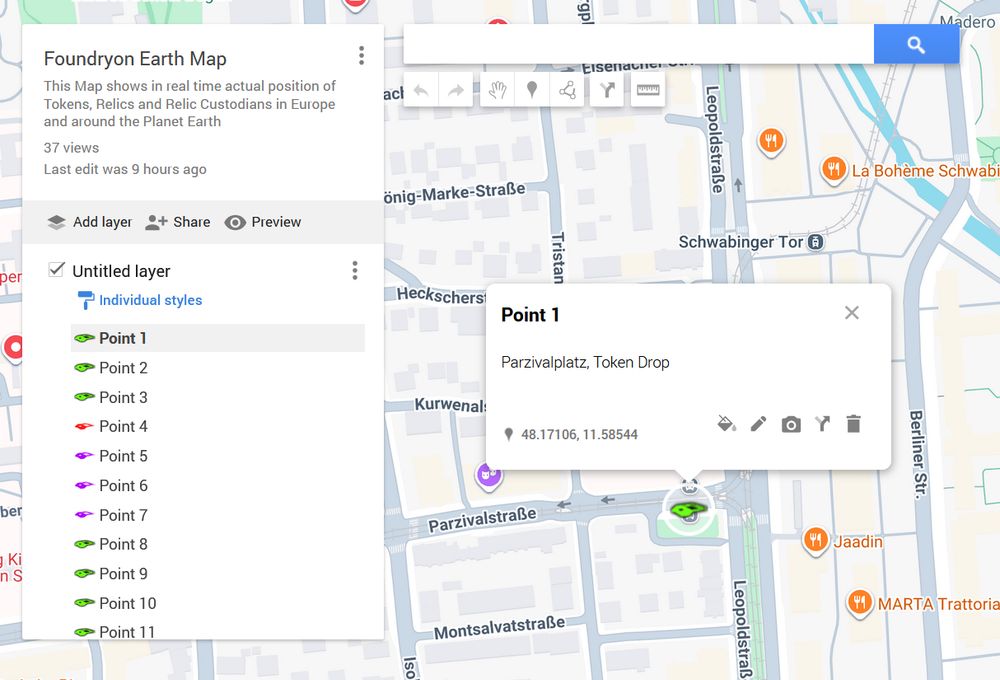
Task: Click the blue search button
Action: (x=916, y=44)
